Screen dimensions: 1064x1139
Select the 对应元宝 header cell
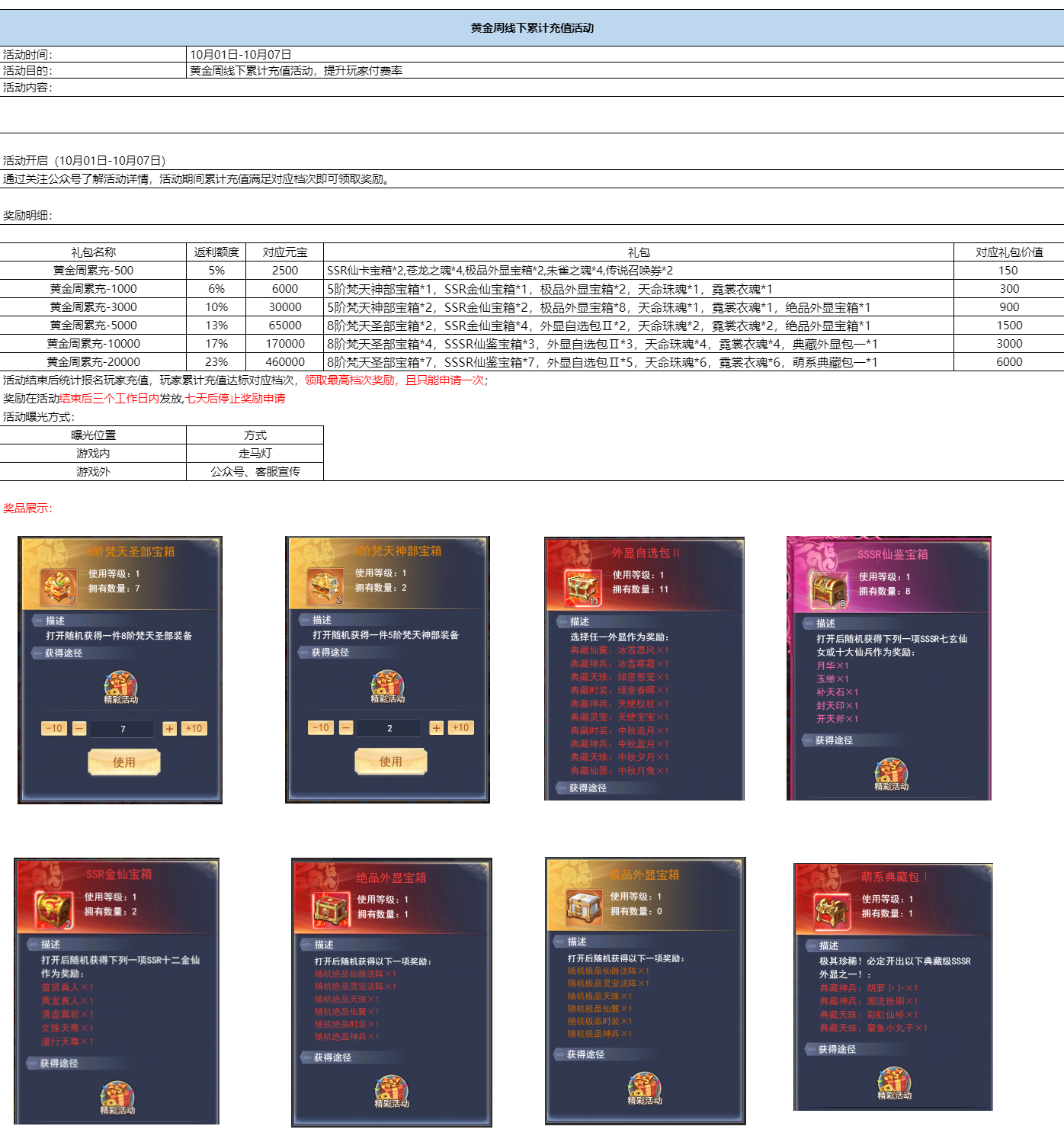click(x=285, y=252)
